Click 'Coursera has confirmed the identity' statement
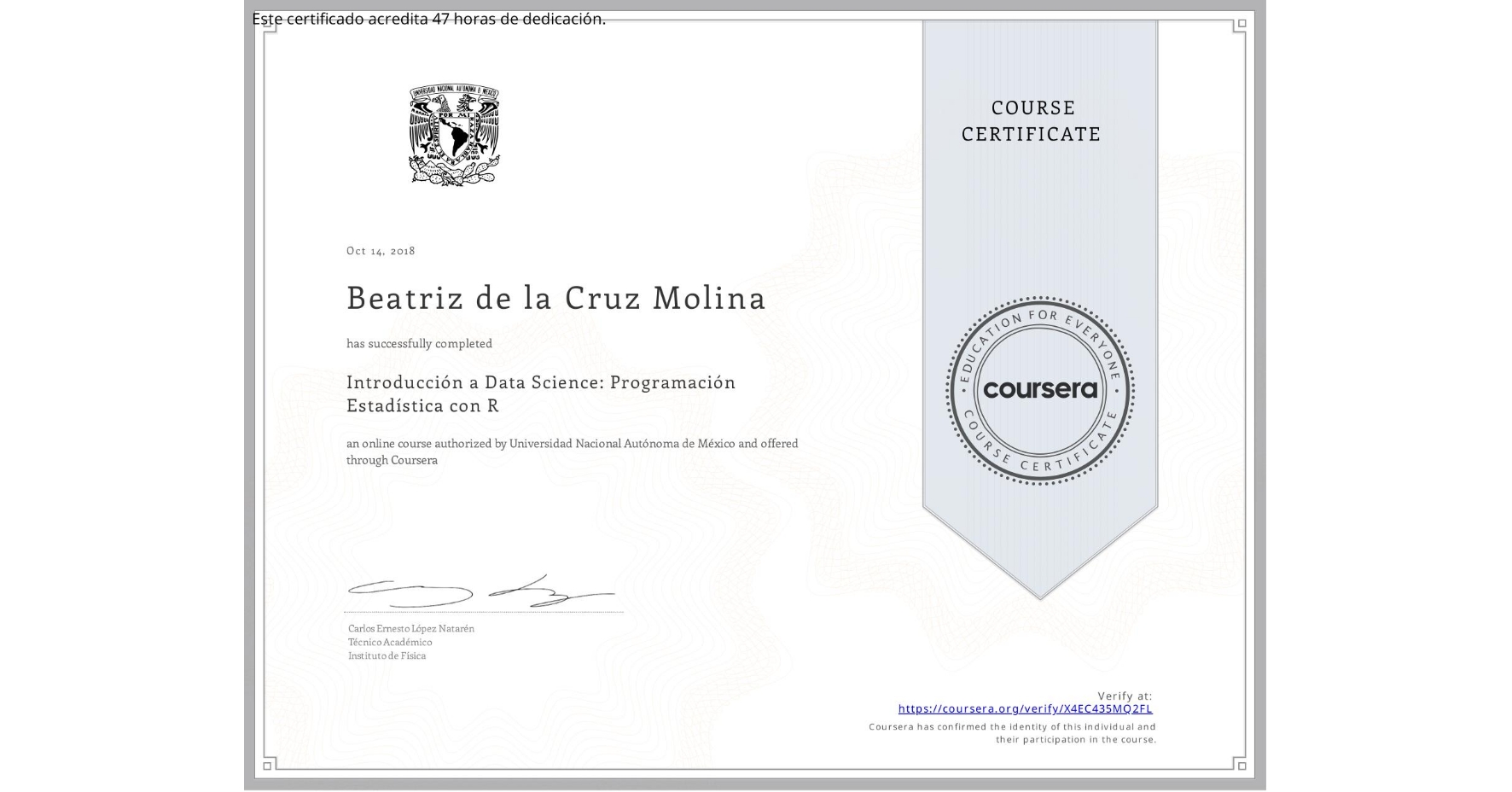This screenshot has height=792, width=1512. click(x=1012, y=733)
